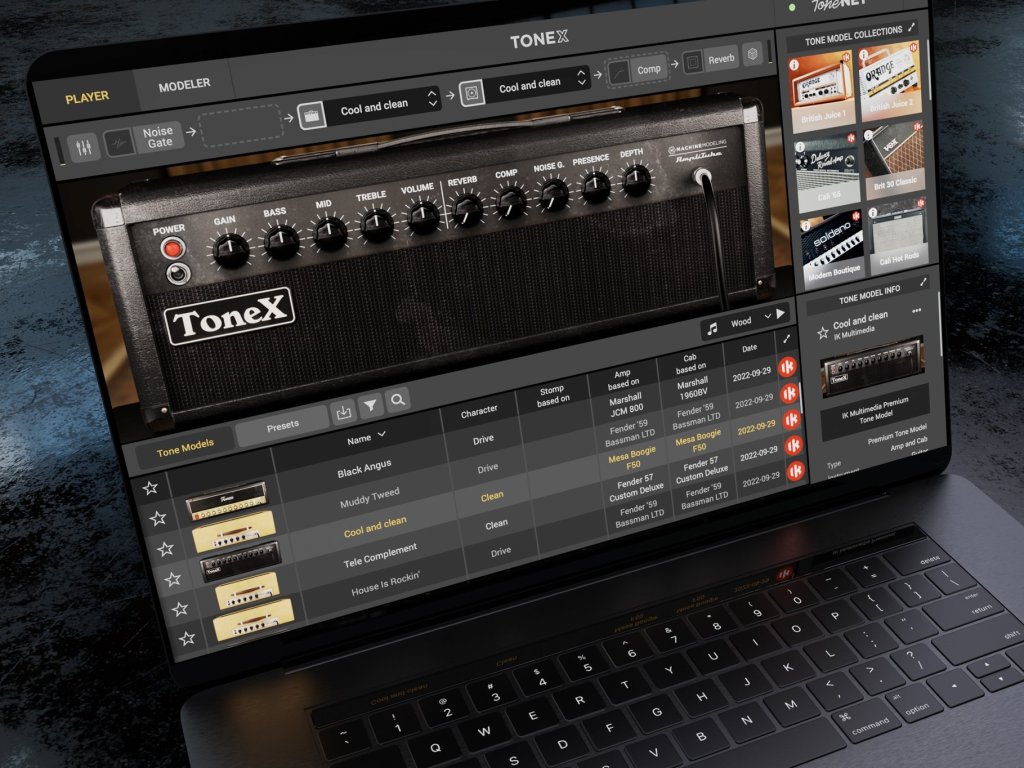Select the Muddy Tweed tone model
This screenshot has width=1024, height=768.
pos(370,498)
